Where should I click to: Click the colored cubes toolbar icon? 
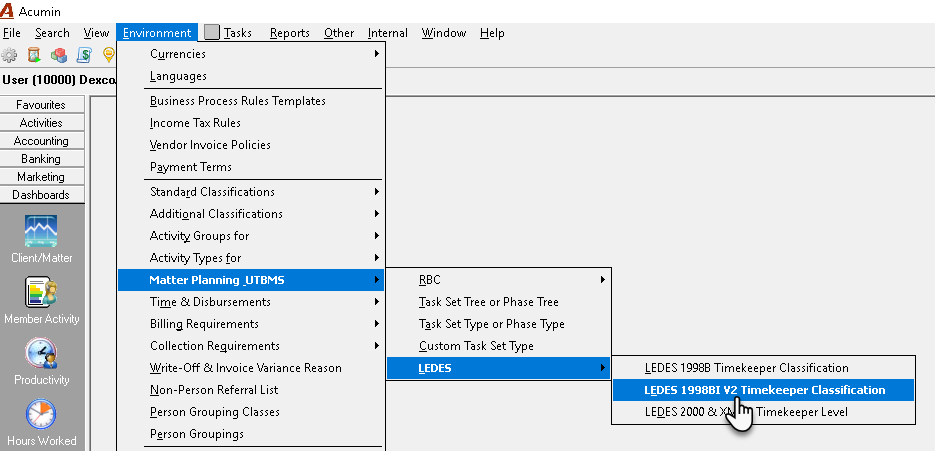pyautogui.click(x=59, y=55)
